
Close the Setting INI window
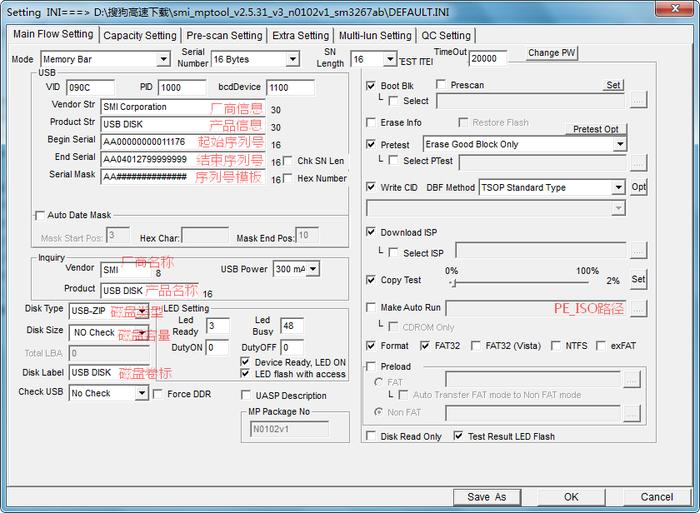pyautogui.click(x=675, y=8)
